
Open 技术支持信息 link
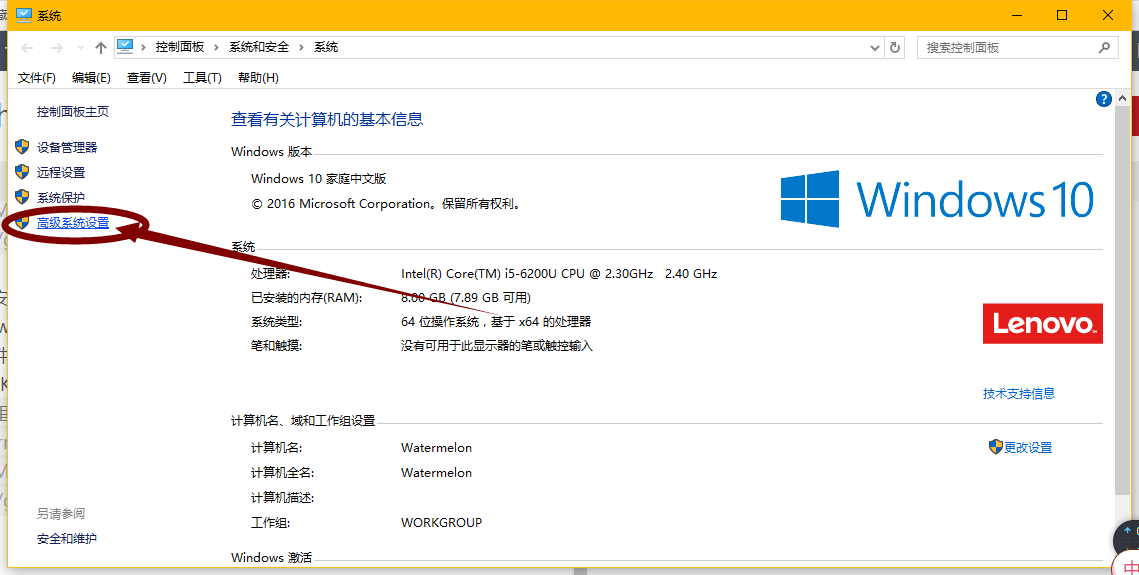pos(1018,393)
